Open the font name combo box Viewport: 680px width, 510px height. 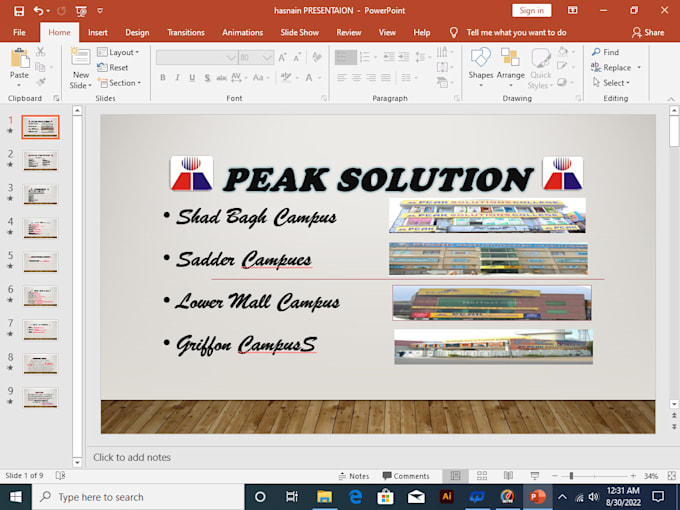pyautogui.click(x=196, y=58)
